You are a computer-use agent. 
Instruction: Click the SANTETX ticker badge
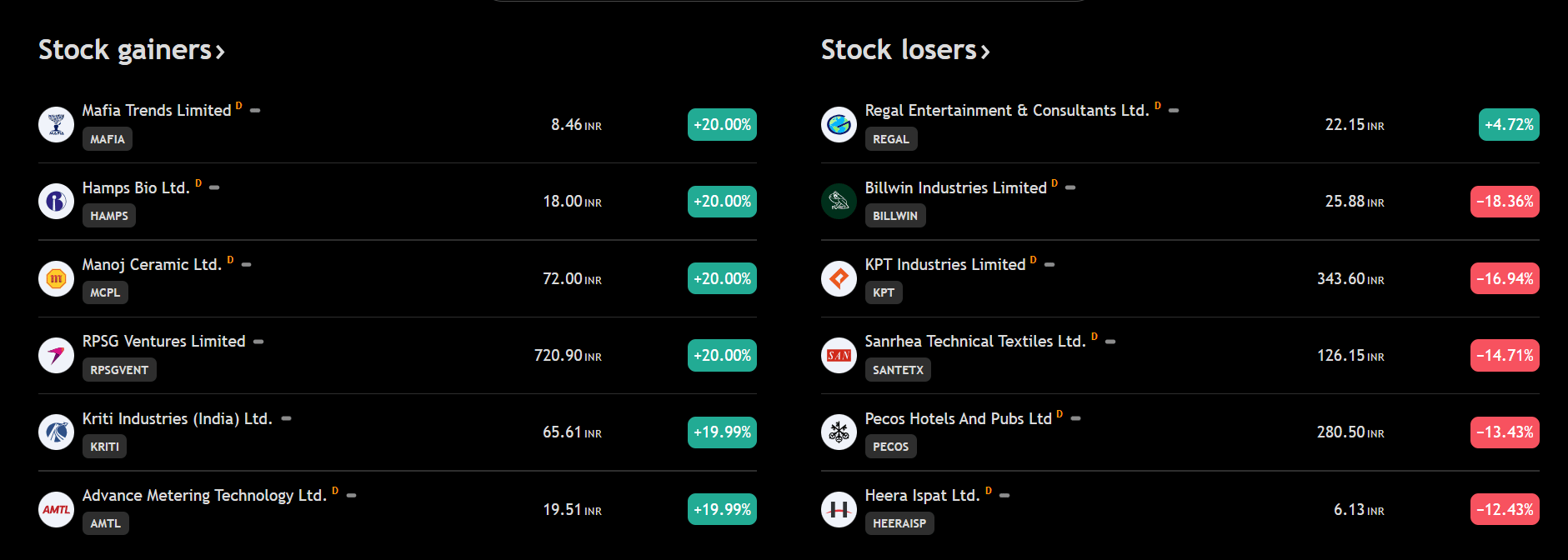coord(898,370)
